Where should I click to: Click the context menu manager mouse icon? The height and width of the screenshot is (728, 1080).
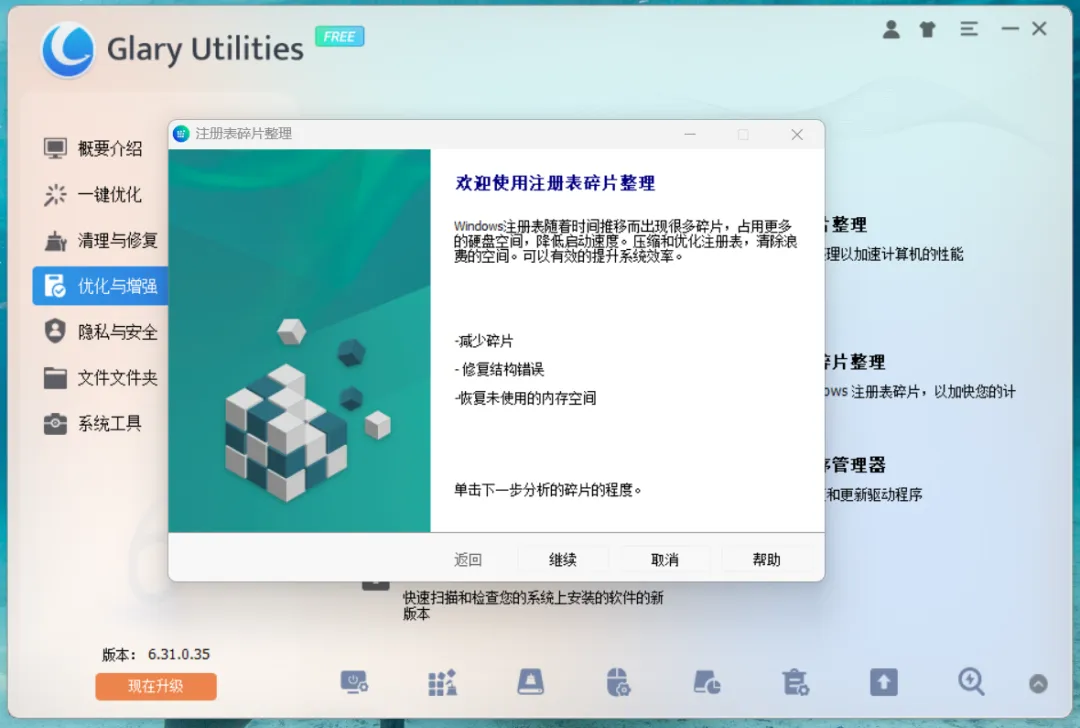[618, 683]
